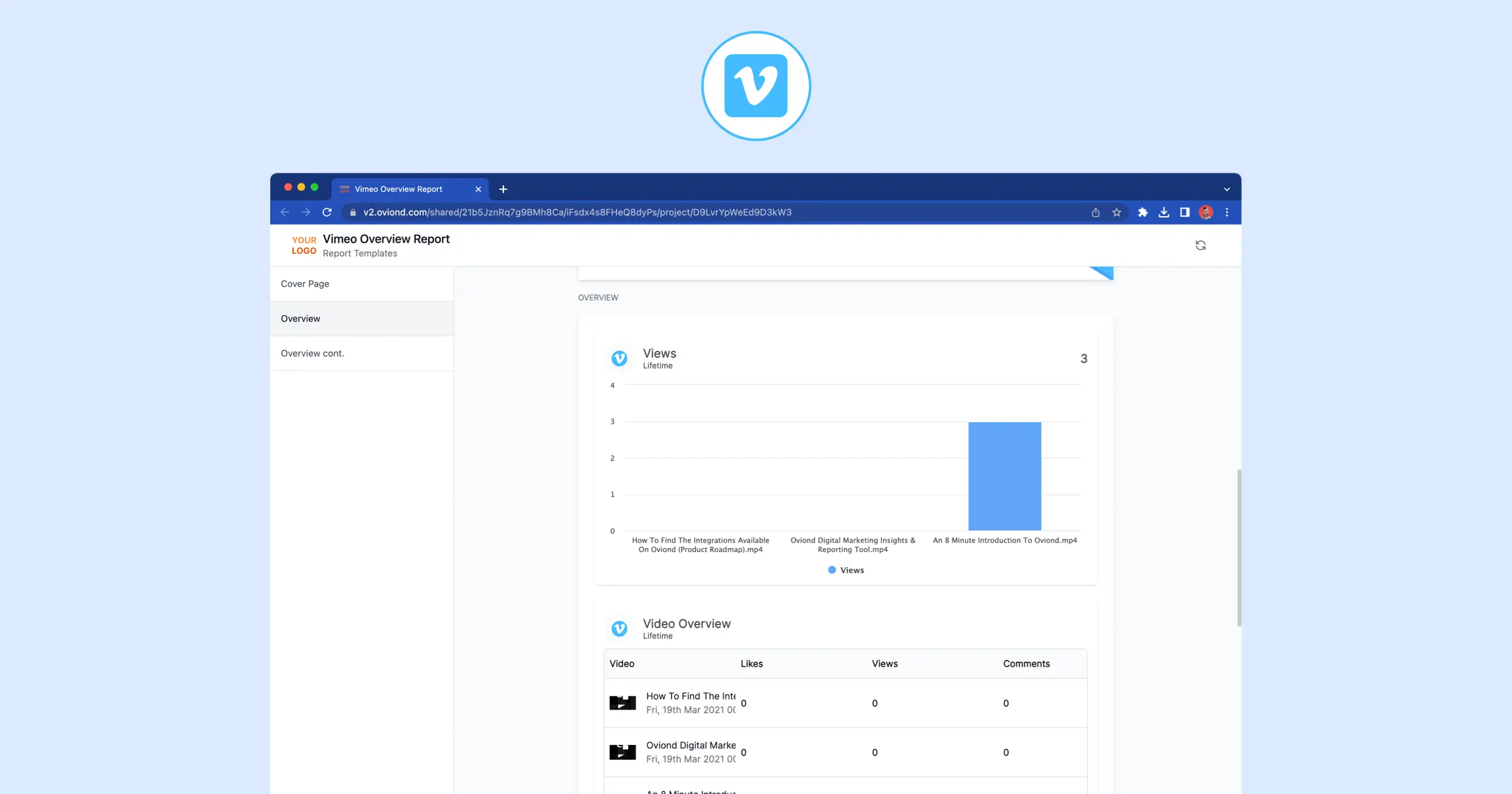Viewport: 1512px width, 794px height.
Task: Click the Lifetime label under Views
Action: [657, 365]
